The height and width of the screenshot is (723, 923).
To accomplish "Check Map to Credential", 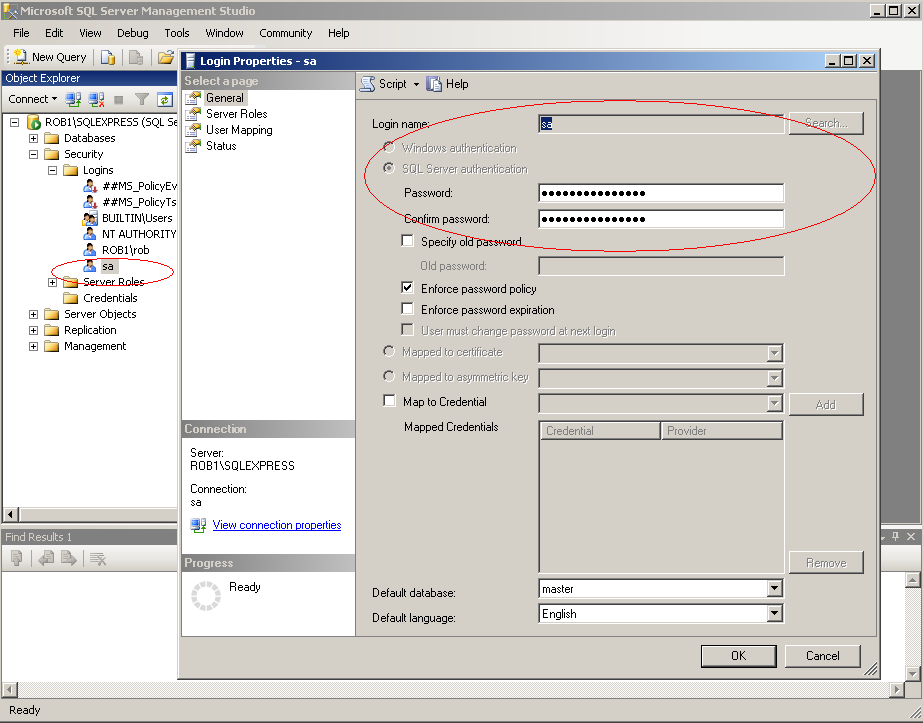I will 389,400.
